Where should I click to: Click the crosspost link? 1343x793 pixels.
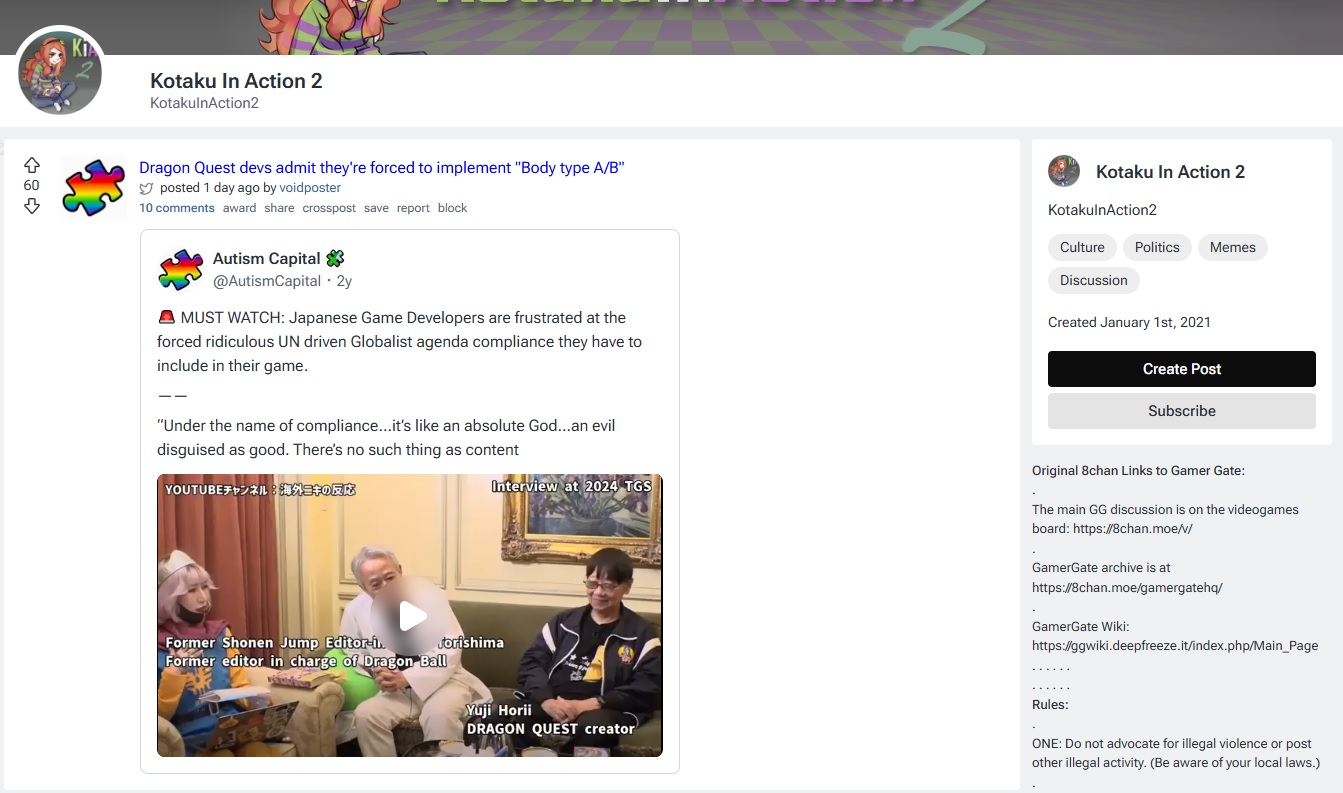click(329, 208)
